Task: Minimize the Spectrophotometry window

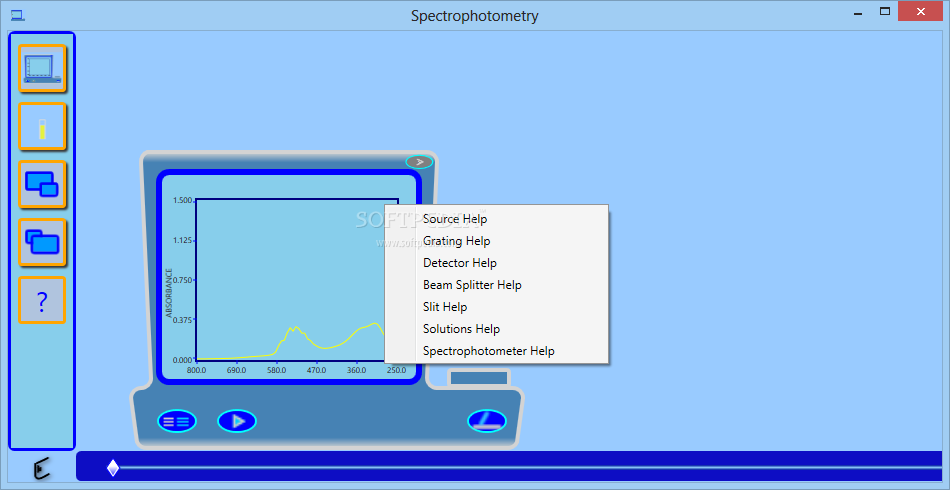Action: (857, 12)
